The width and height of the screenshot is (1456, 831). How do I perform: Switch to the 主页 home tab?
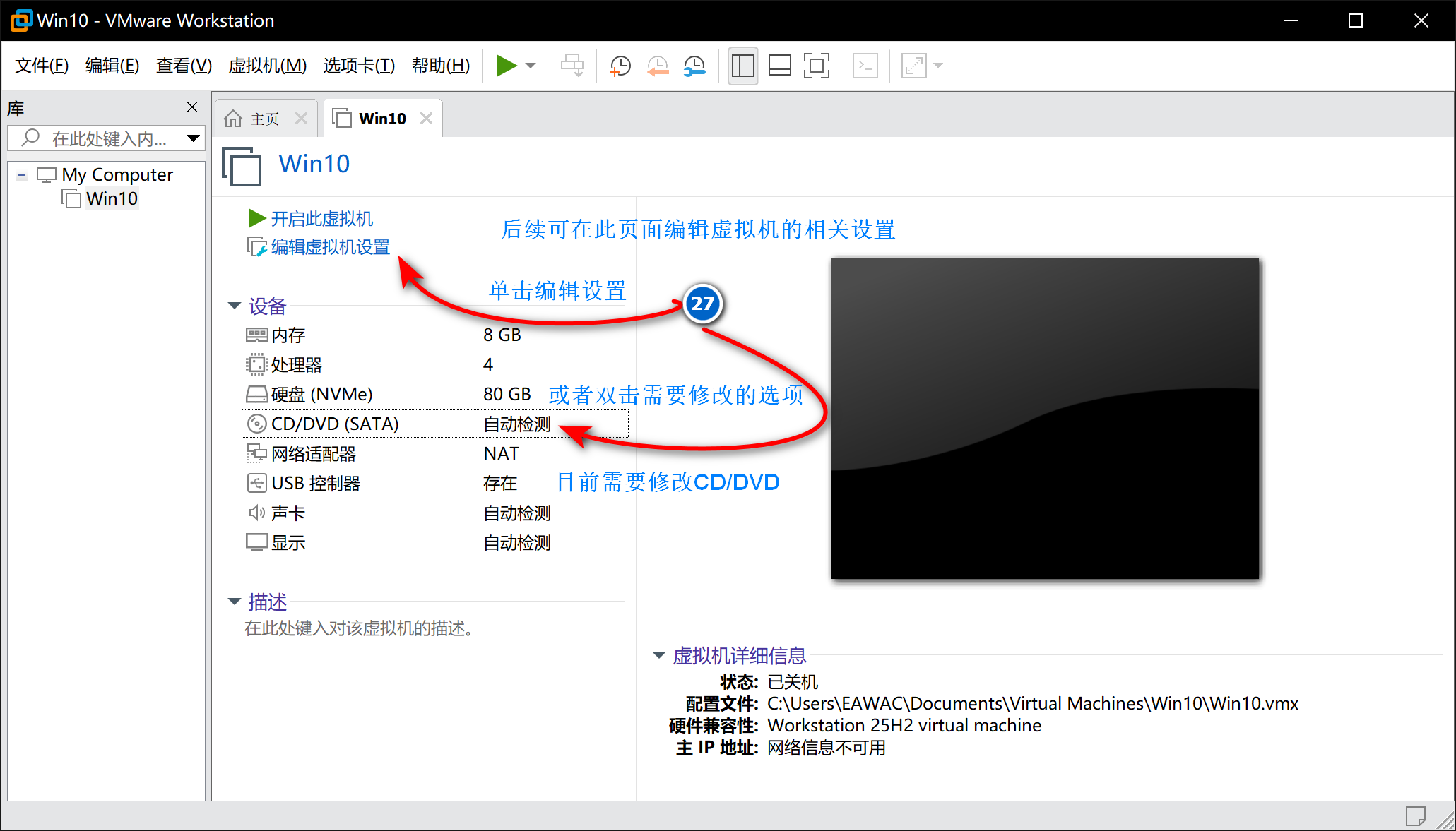pyautogui.click(x=265, y=119)
